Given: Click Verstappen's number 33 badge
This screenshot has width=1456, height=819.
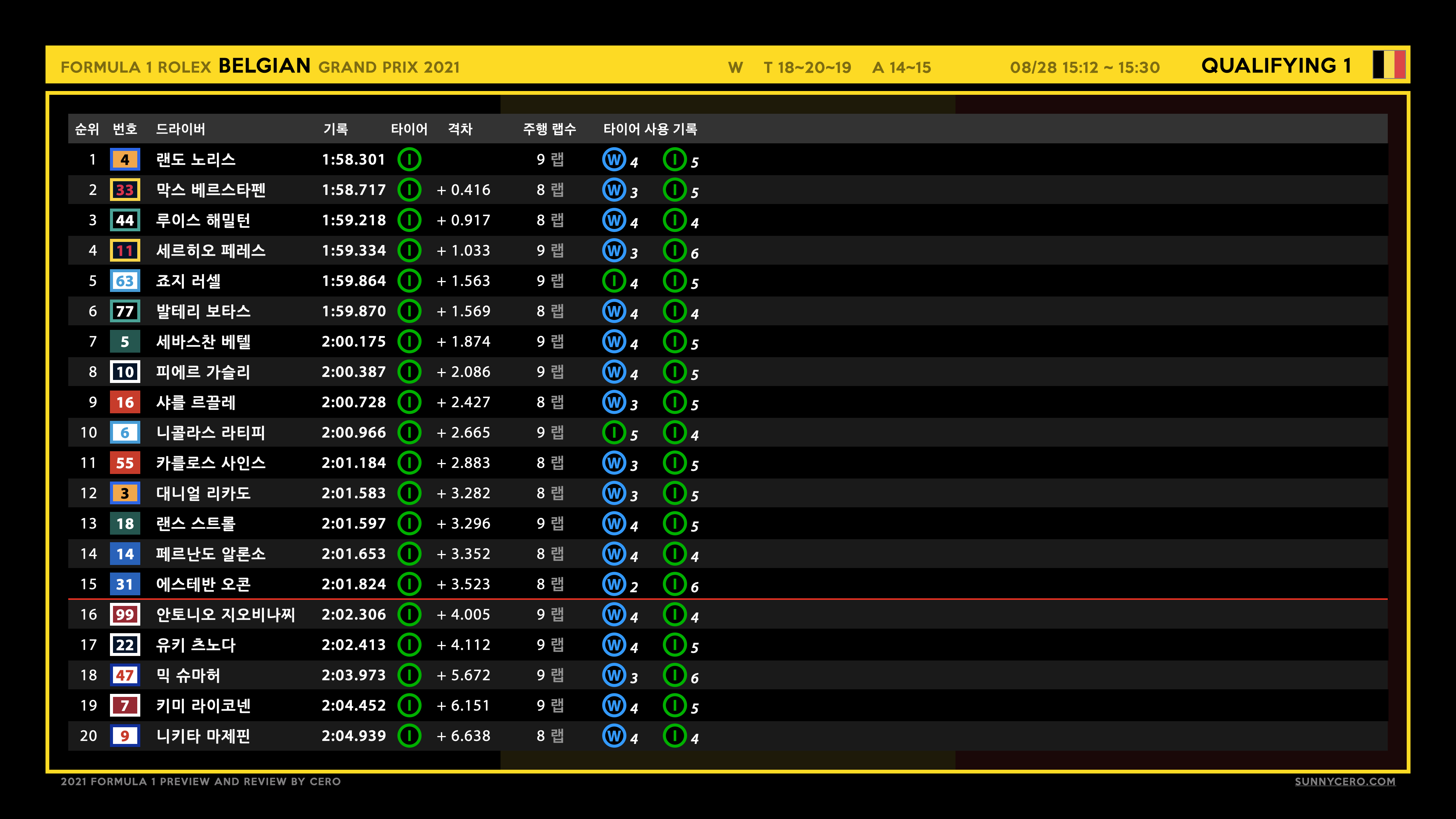Looking at the screenshot, I should coord(125,190).
